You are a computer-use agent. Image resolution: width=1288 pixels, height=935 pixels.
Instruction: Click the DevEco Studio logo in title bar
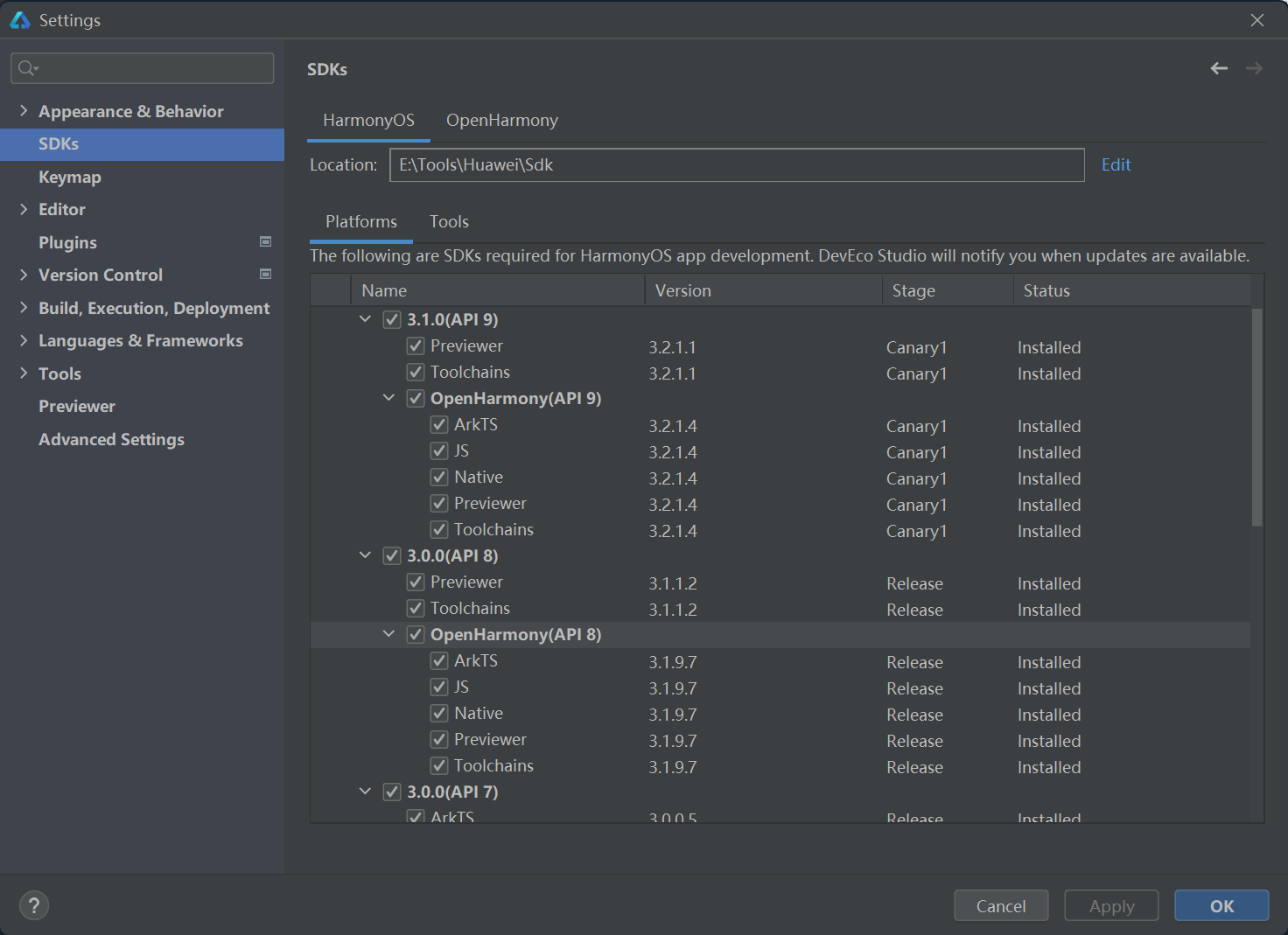pos(19,19)
